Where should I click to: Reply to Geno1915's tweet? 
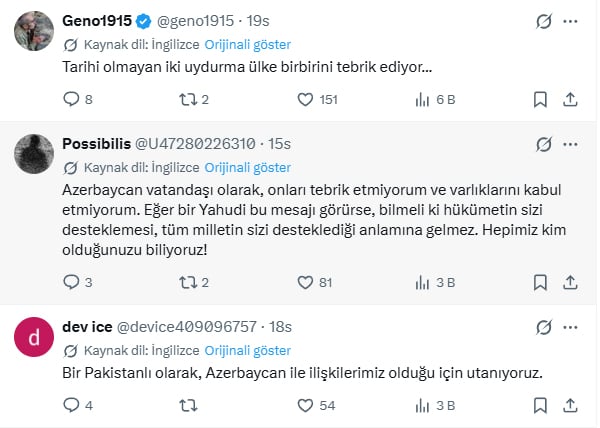71,99
